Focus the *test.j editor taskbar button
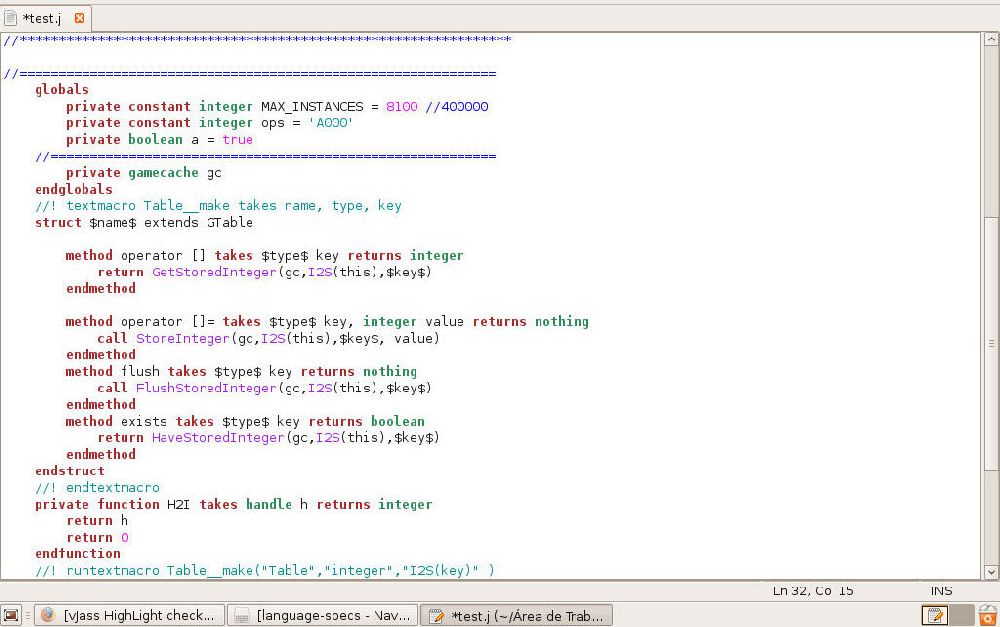Screen dimensions: 1000x627 coord(517,616)
